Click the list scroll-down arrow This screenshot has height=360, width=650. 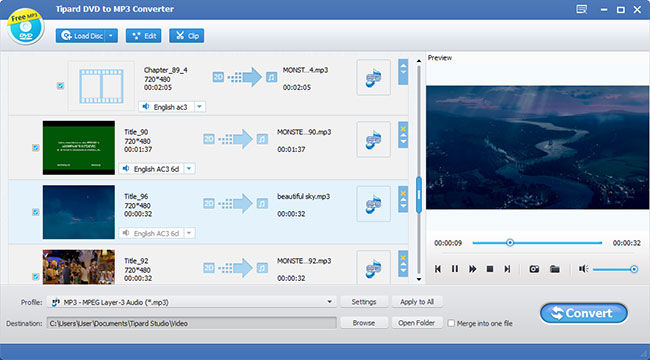[x=419, y=279]
